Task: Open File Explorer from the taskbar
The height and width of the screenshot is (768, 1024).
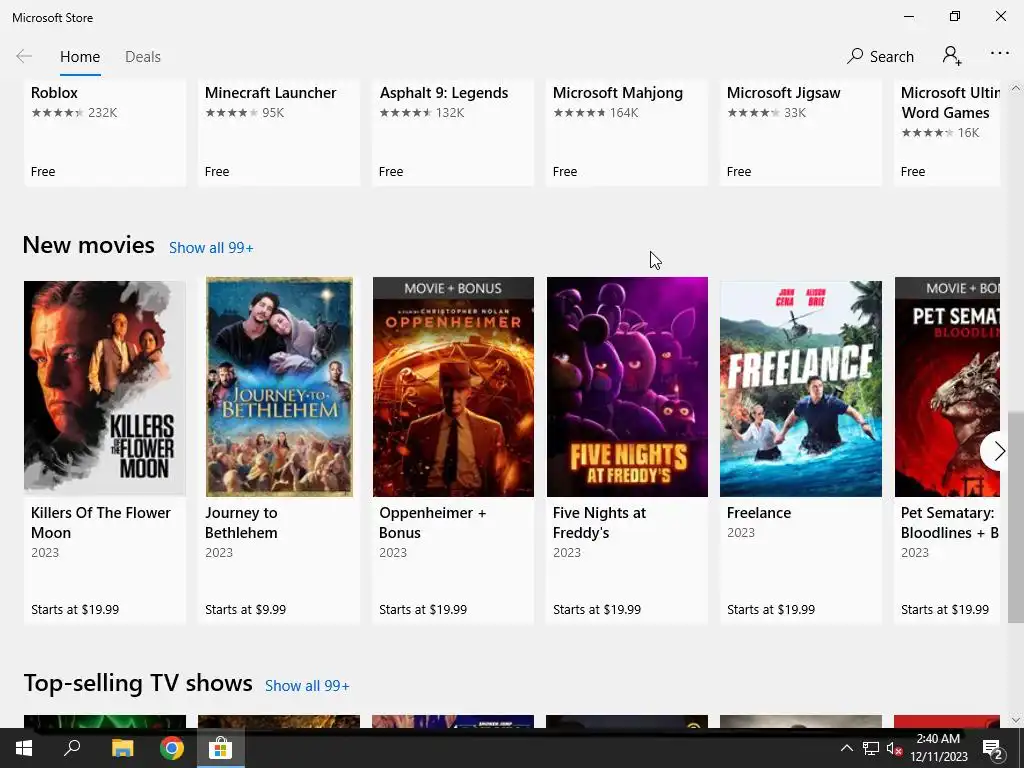Action: [122, 748]
